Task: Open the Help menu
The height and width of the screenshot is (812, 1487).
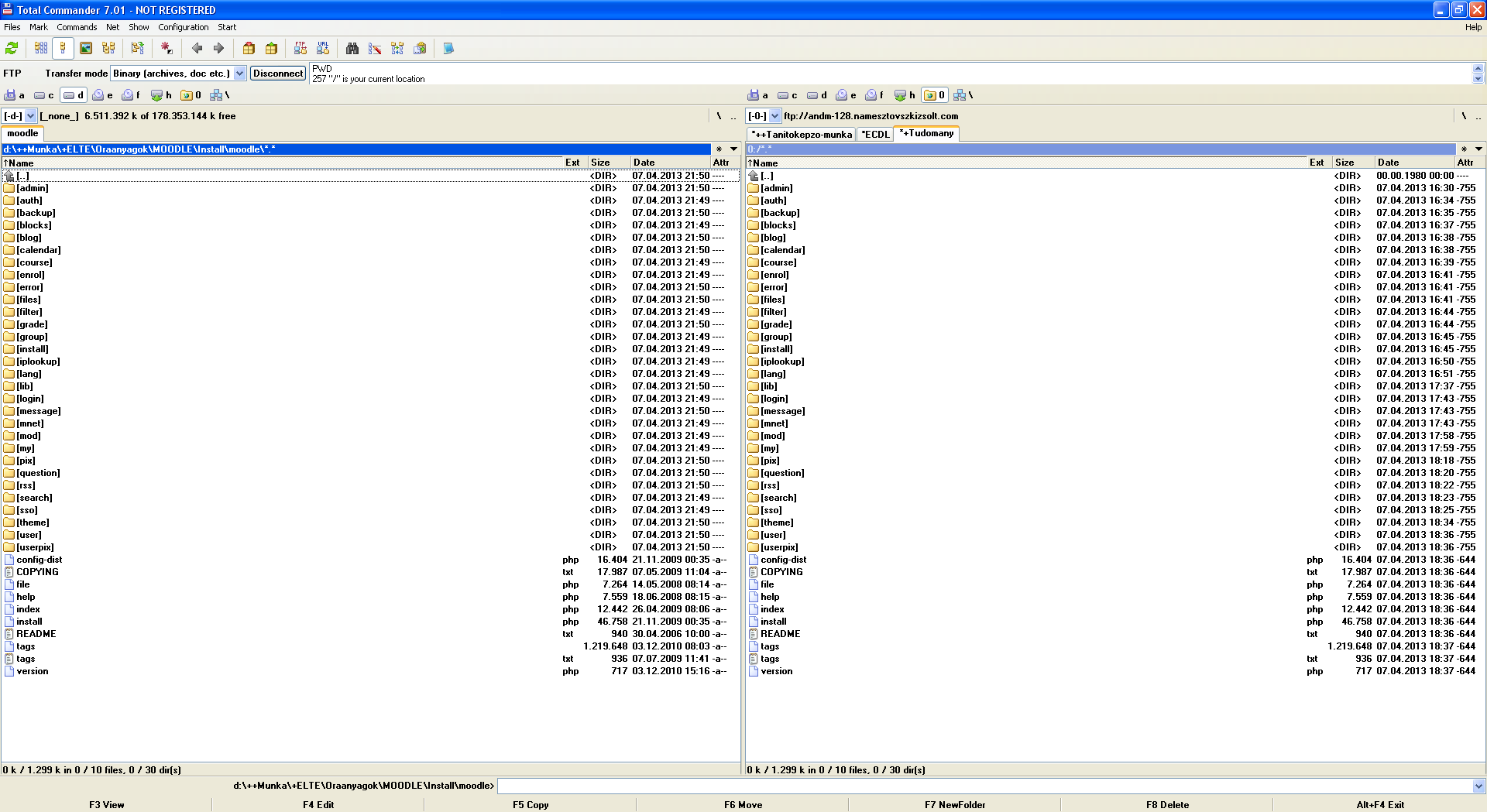Action: 1473,27
